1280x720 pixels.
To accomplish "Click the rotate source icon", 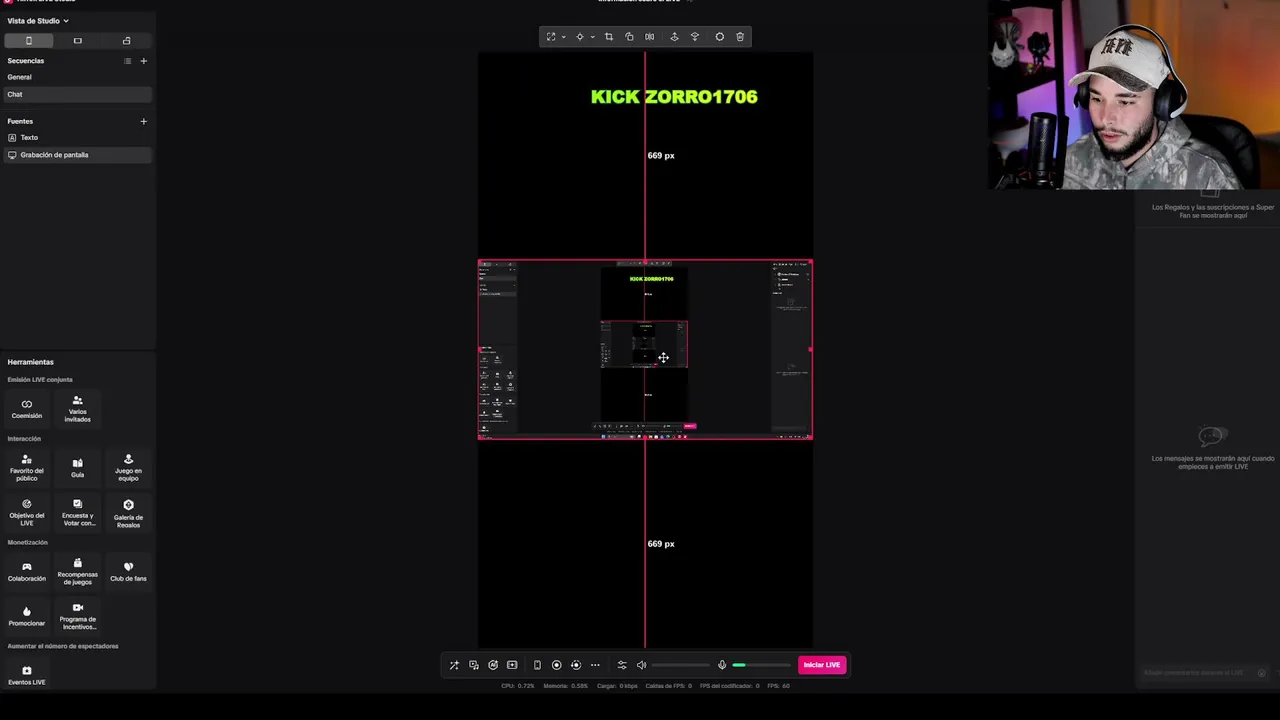I will (x=629, y=37).
